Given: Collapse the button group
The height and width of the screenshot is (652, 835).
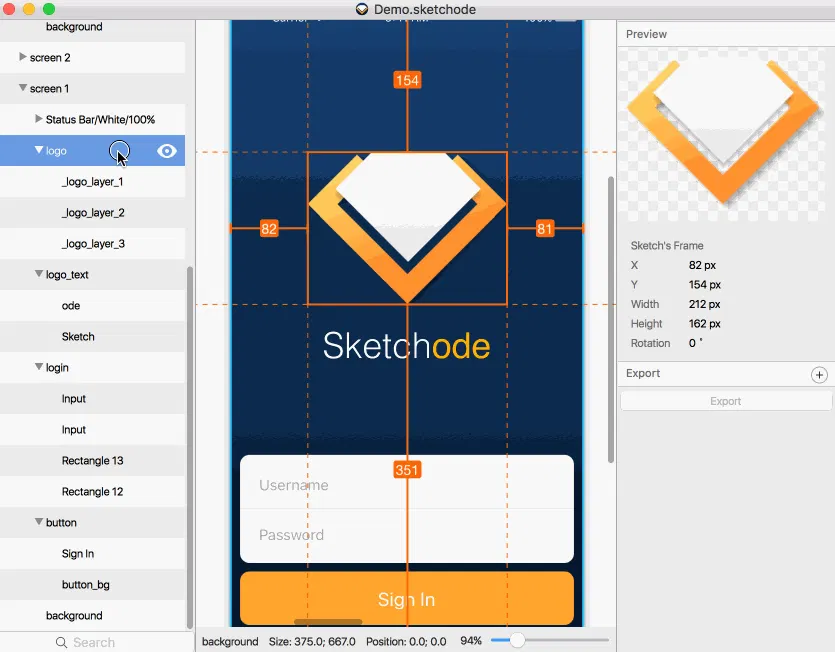Looking at the screenshot, I should click(39, 521).
